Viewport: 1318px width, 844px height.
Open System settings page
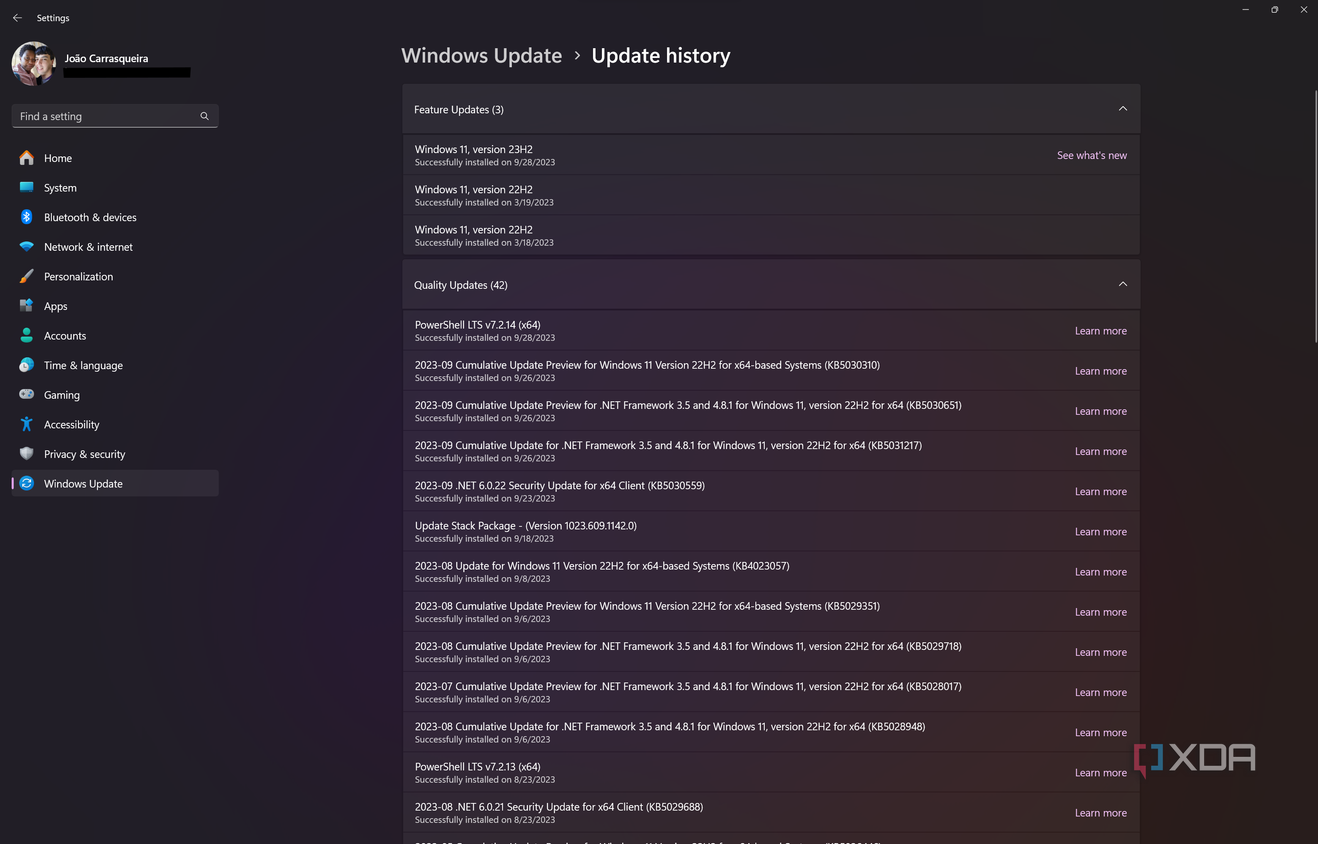pos(115,188)
